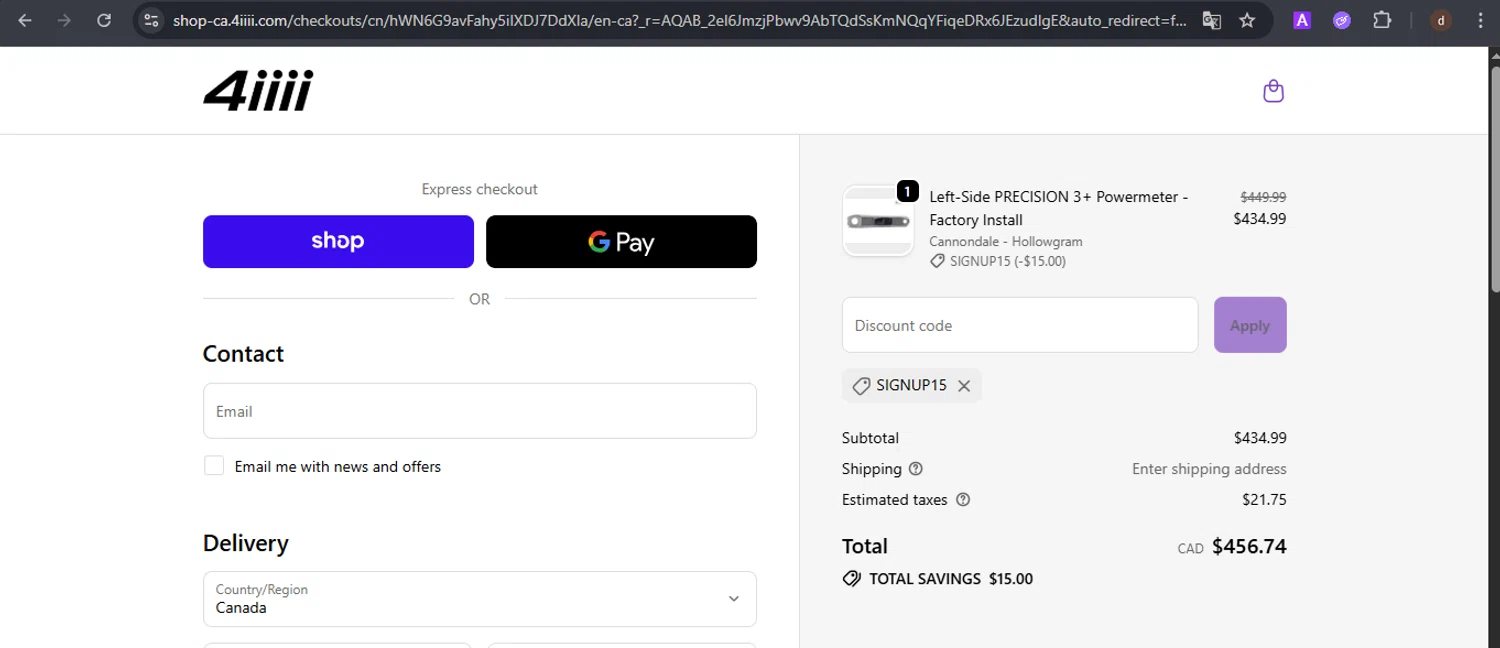This screenshot has width=1500, height=648.
Task: Click the SIGNUP15 discount tag chip
Action: tap(912, 386)
